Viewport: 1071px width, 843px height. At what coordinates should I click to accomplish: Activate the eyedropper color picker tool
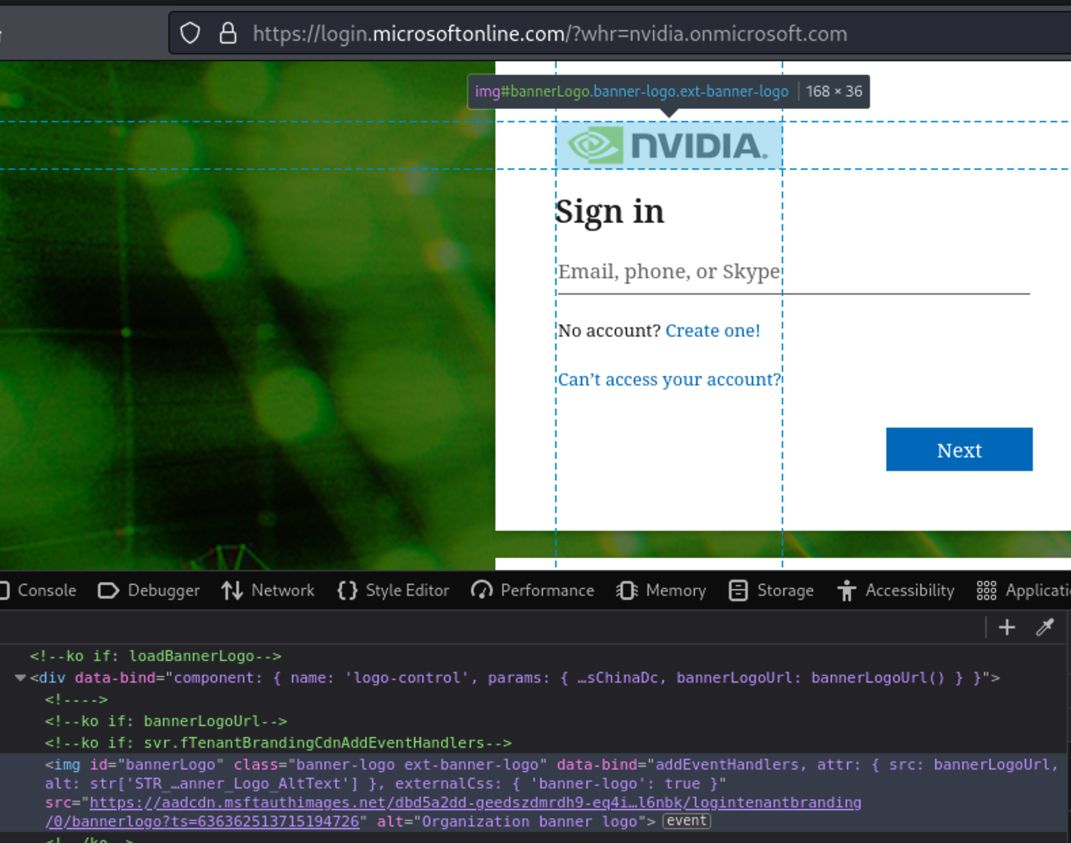pos(1044,627)
